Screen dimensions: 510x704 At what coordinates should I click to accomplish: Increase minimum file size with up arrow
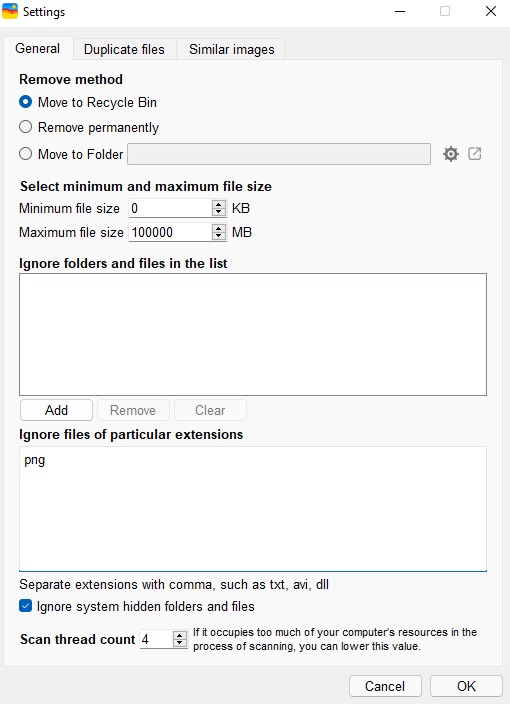click(219, 204)
